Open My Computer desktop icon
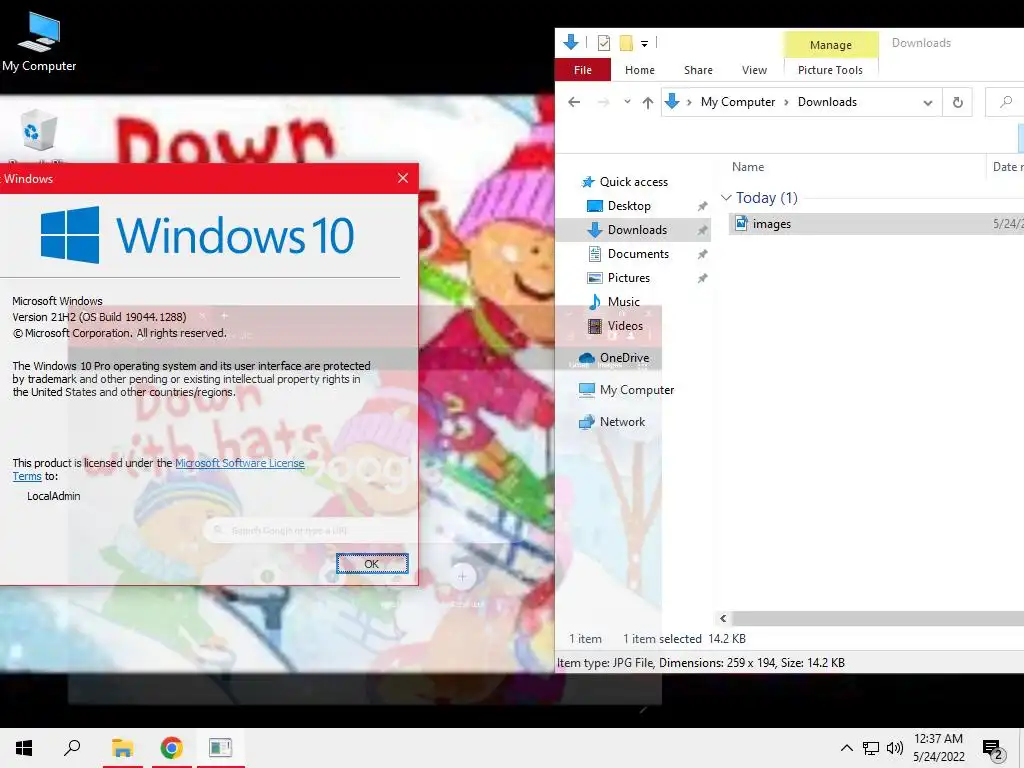Image resolution: width=1024 pixels, height=768 pixels. click(x=39, y=42)
